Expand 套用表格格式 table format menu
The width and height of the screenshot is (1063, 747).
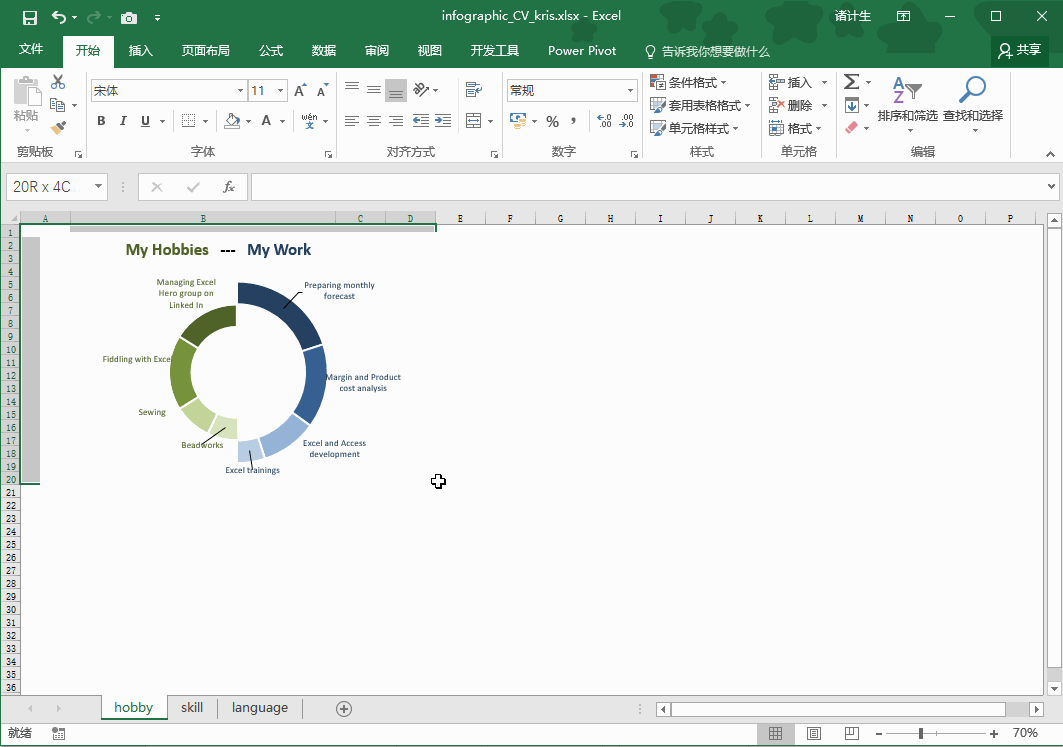point(700,105)
